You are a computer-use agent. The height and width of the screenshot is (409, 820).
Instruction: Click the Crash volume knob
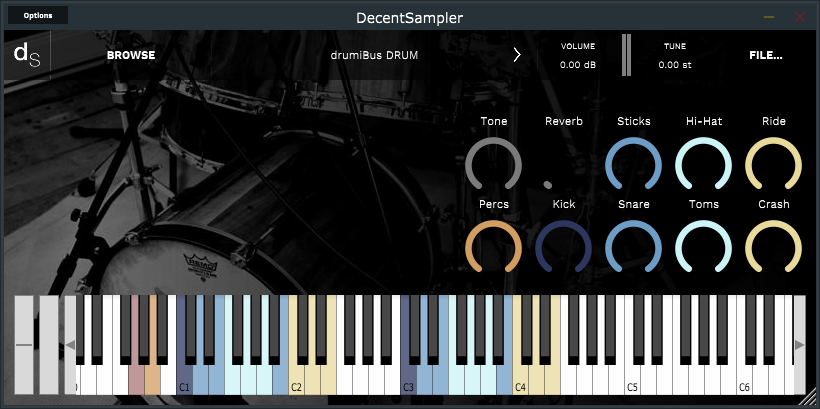pos(773,247)
